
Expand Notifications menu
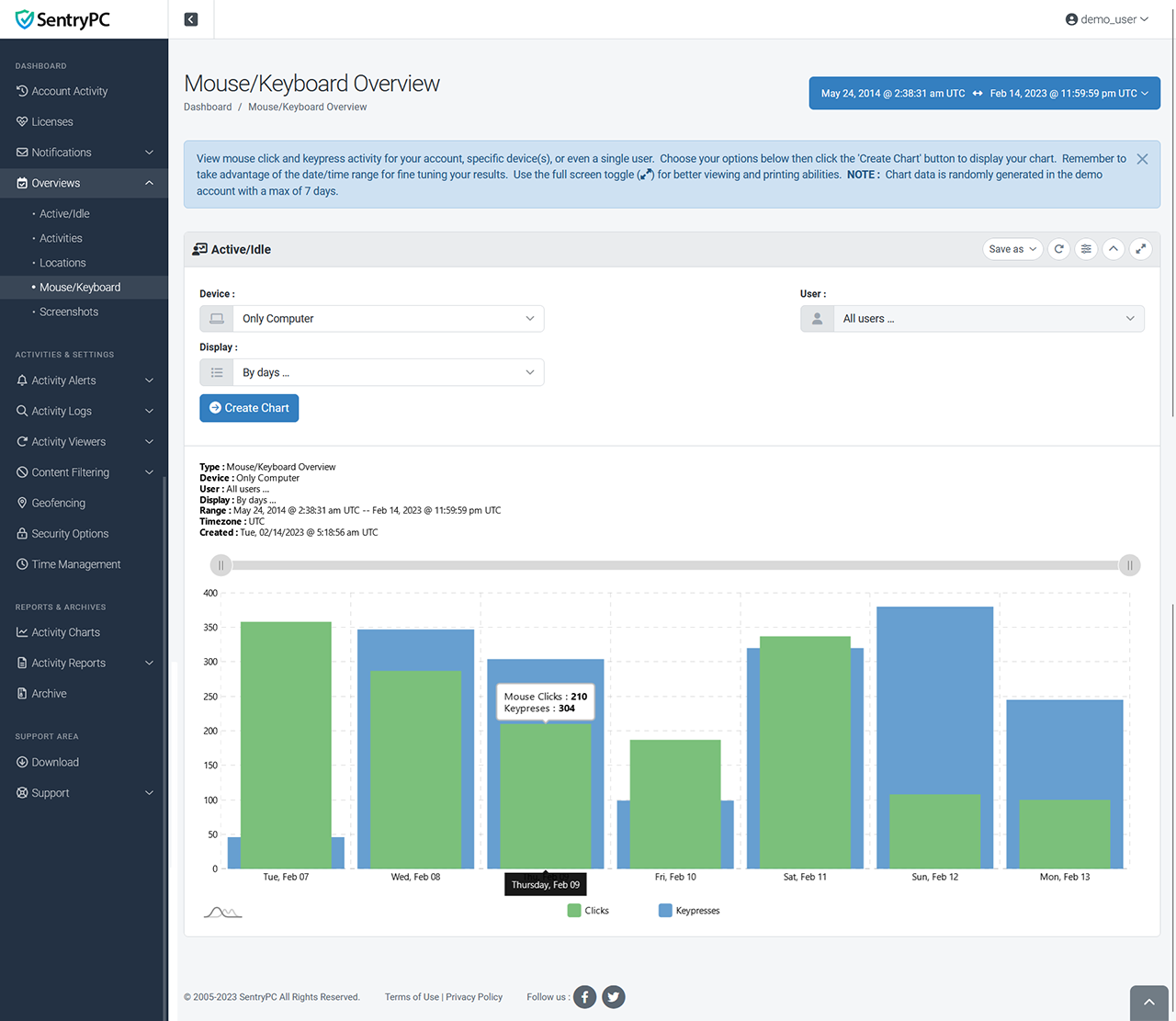click(x=84, y=153)
